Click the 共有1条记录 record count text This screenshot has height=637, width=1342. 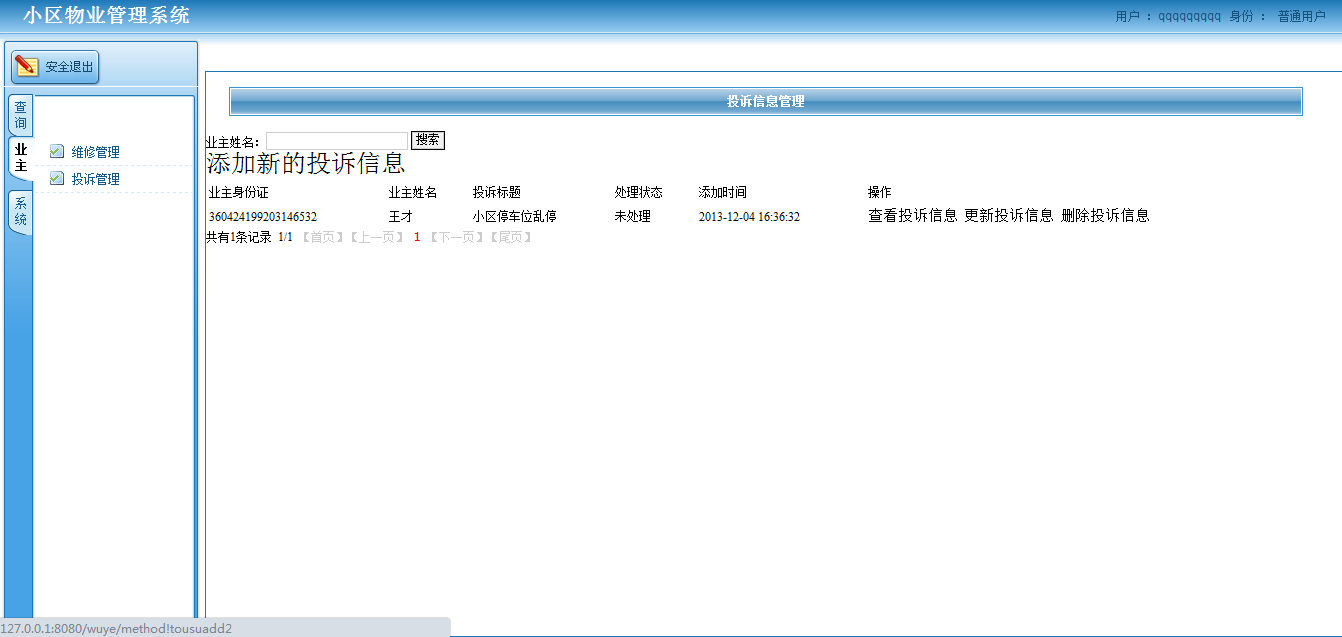click(239, 237)
